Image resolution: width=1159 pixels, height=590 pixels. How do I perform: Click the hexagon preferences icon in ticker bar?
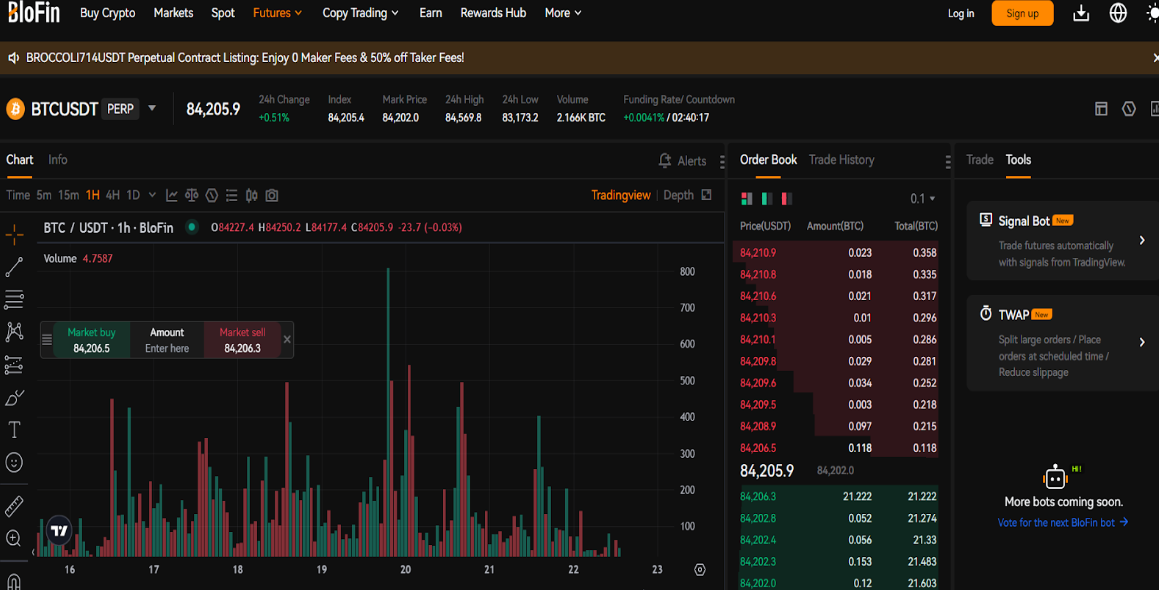pyautogui.click(x=1129, y=109)
